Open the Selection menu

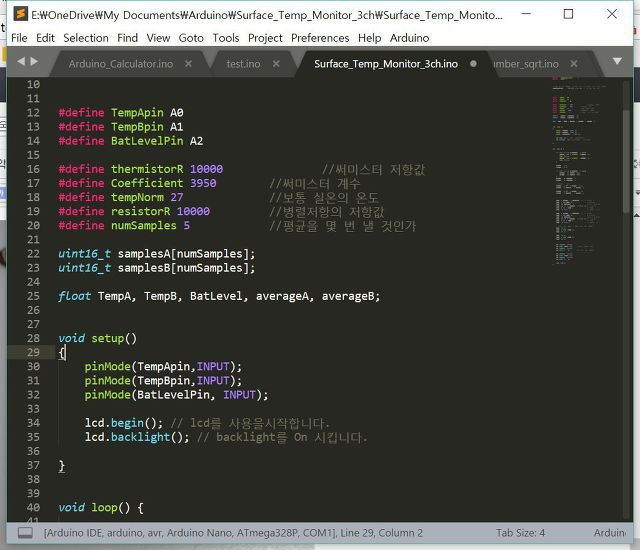pos(86,38)
